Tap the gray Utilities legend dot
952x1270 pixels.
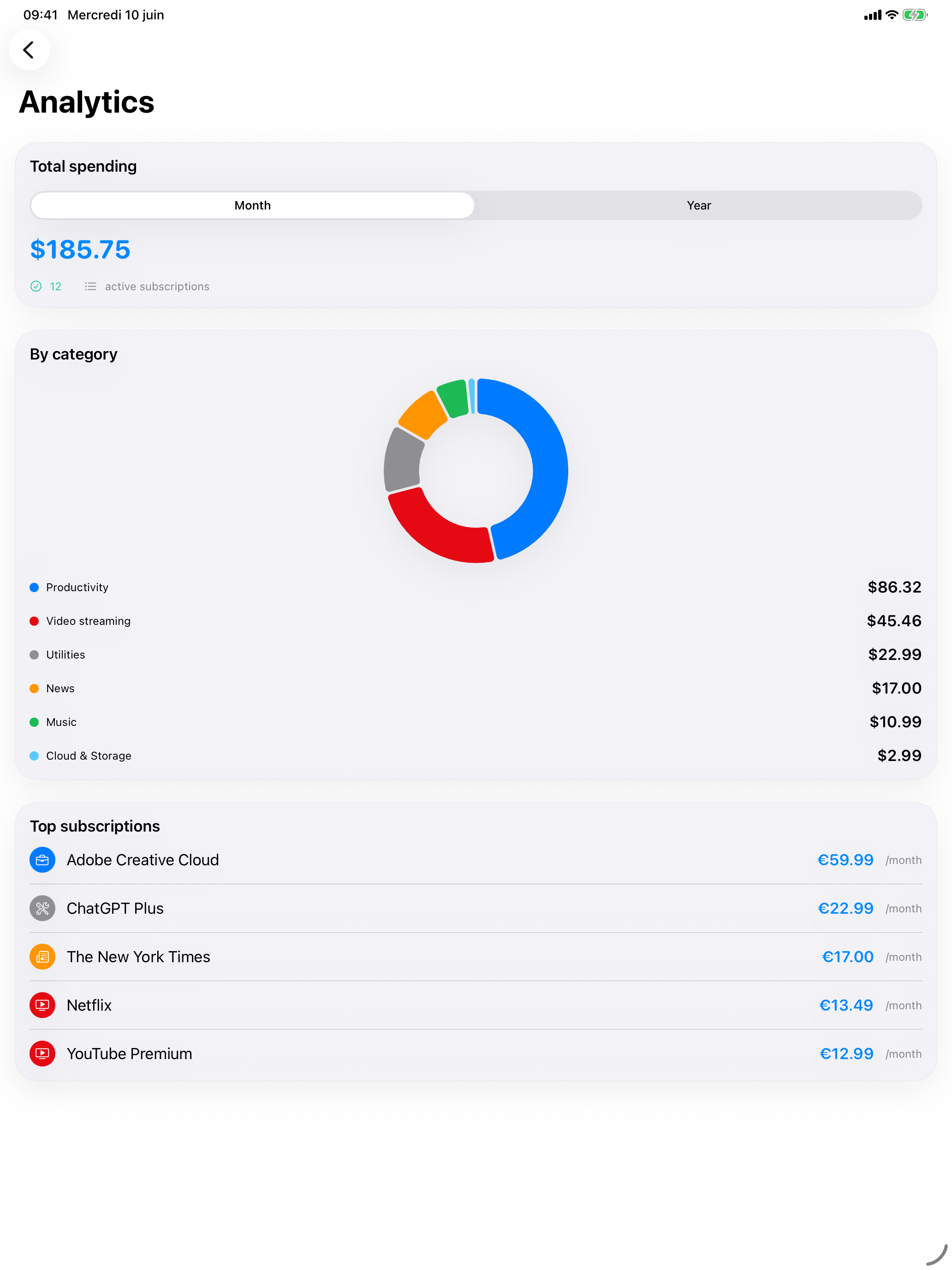pos(35,655)
